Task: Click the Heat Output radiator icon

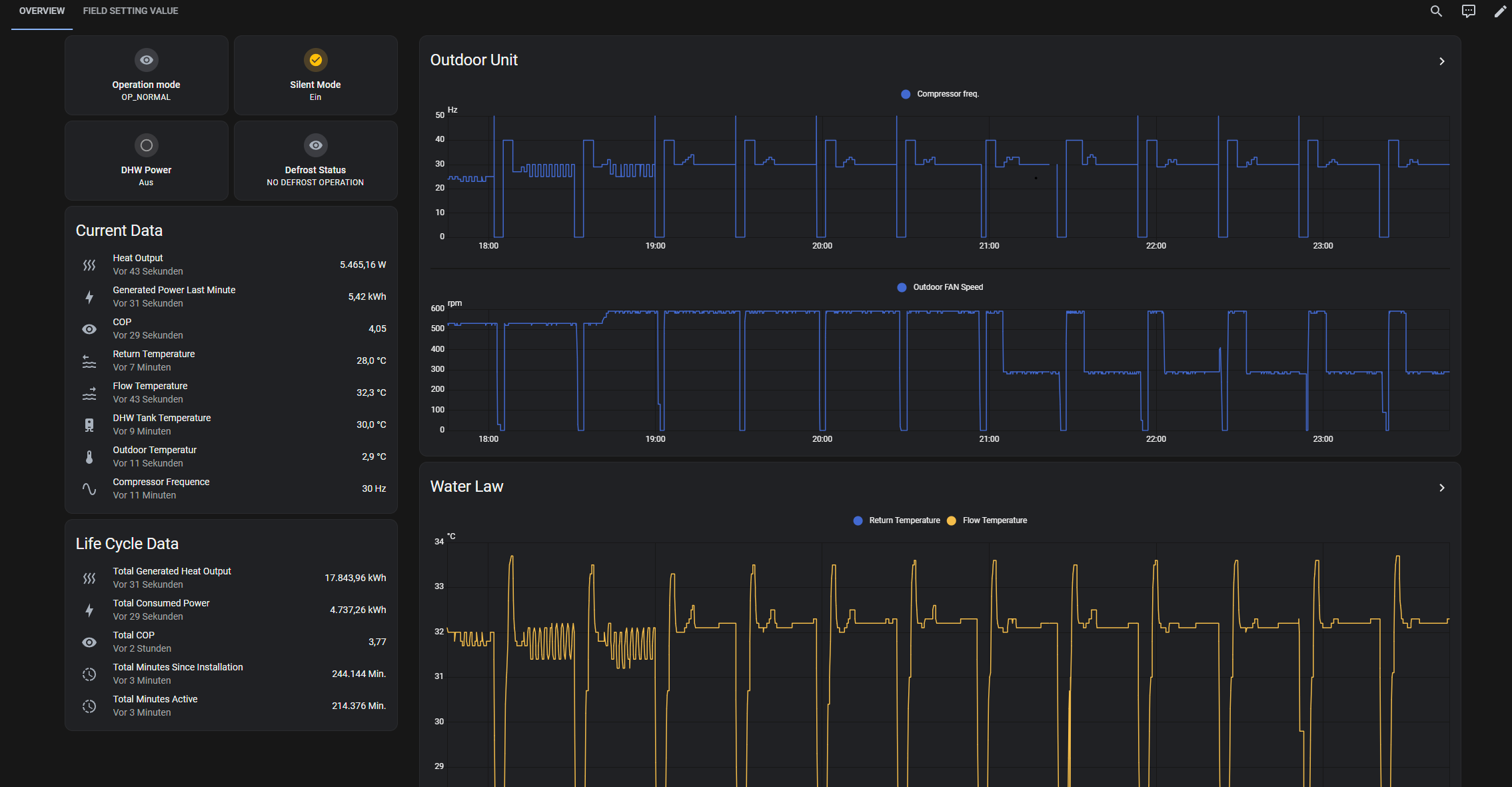Action: tap(89, 265)
